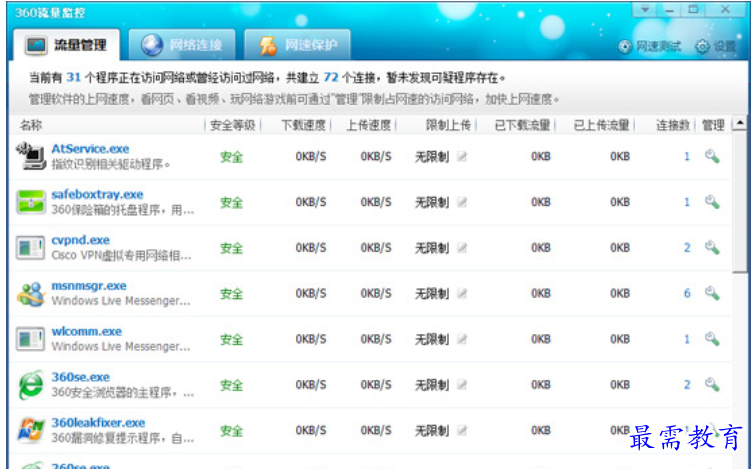The image size is (751, 469).
Task: Edit upload limit for safeboxtray.exe
Action: [462, 202]
